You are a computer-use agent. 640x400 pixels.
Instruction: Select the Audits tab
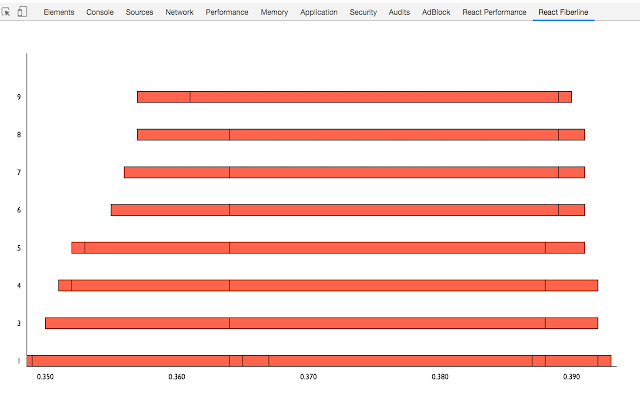(x=399, y=12)
